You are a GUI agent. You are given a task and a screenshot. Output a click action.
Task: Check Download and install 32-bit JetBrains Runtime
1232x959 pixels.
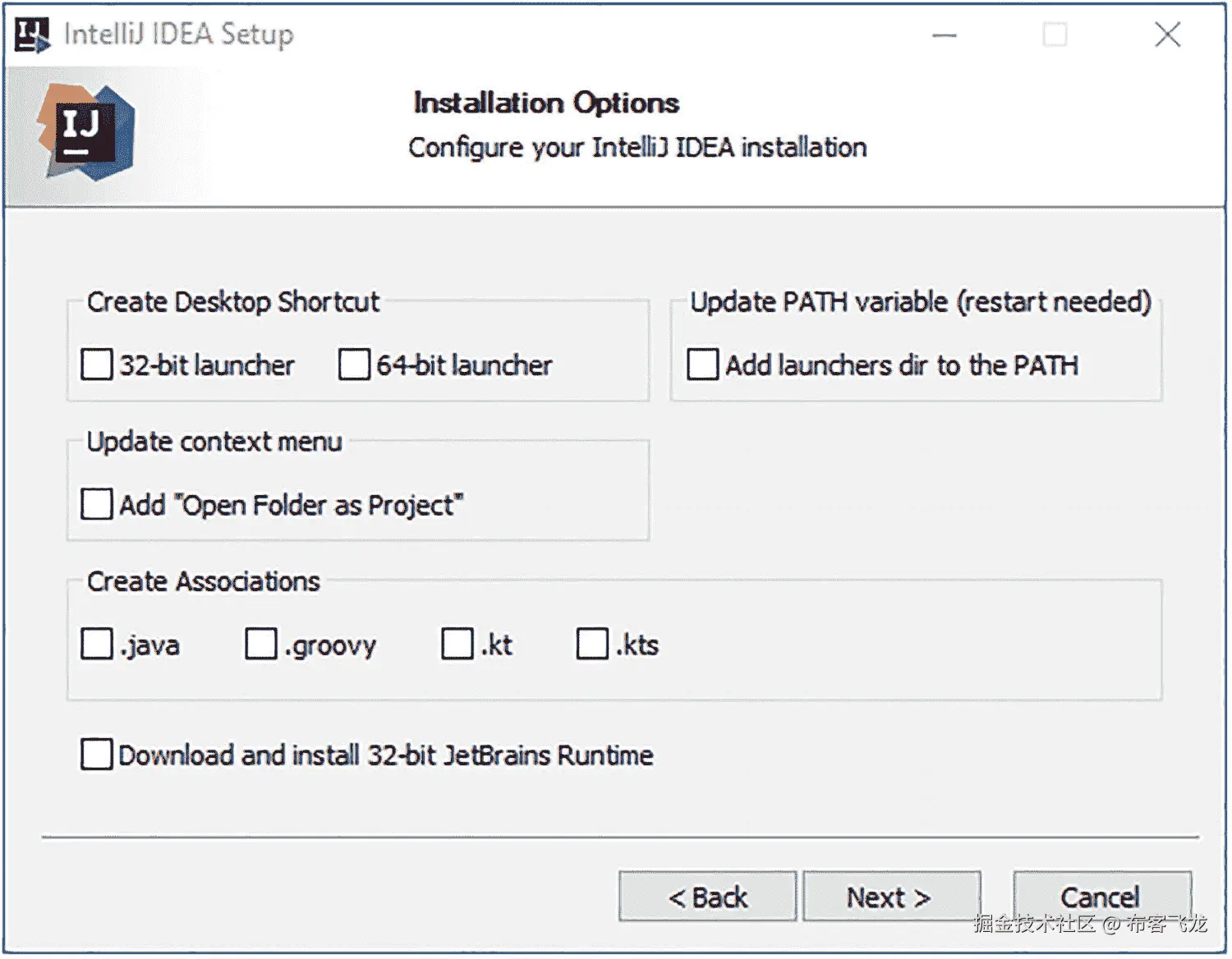pyautogui.click(x=97, y=754)
